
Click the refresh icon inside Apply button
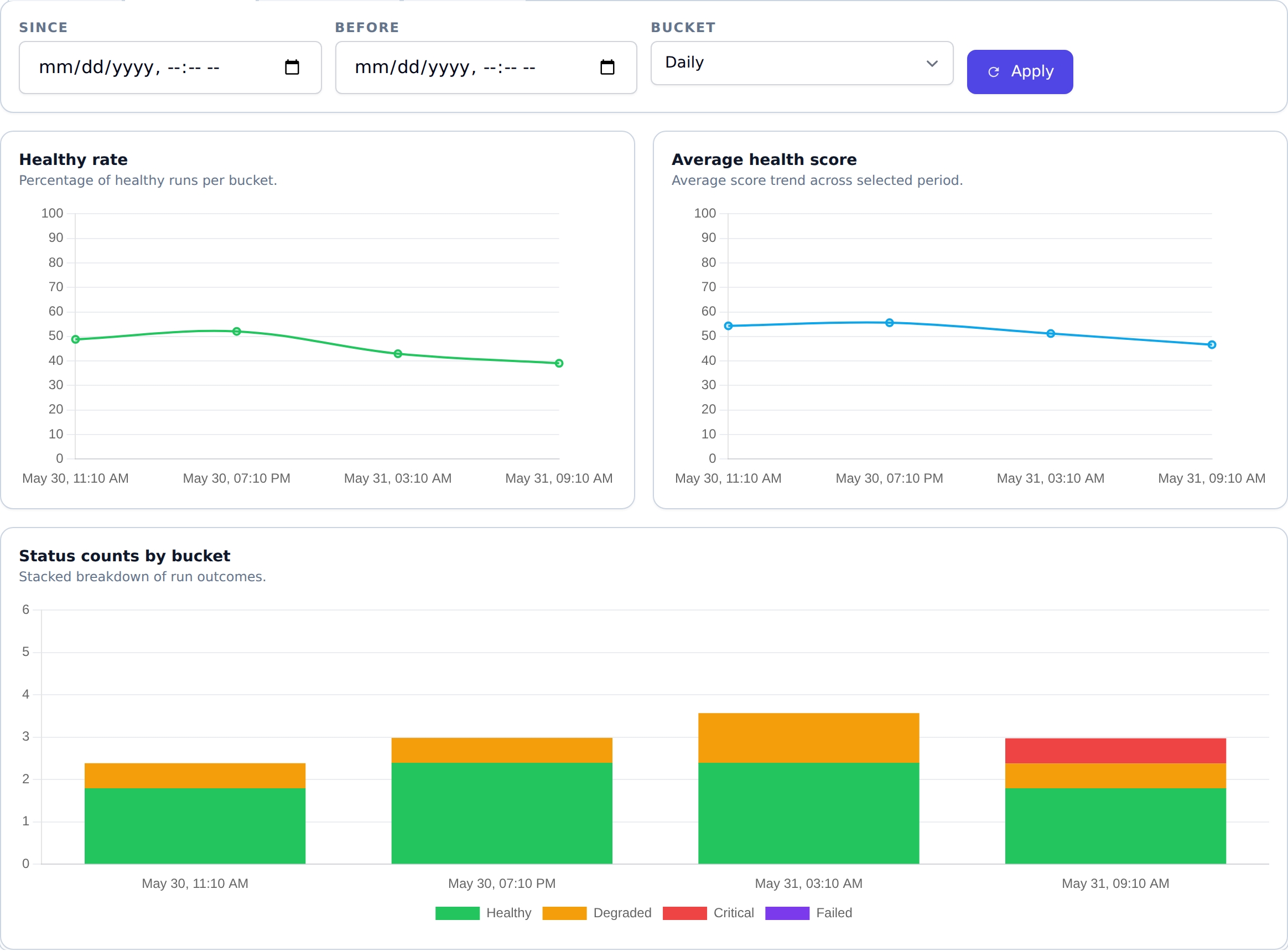994,72
